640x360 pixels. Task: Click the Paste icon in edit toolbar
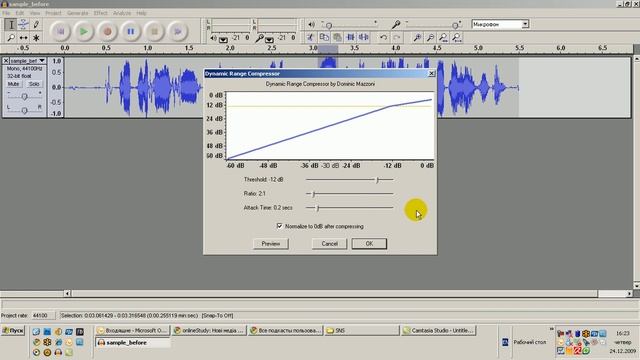click(337, 38)
